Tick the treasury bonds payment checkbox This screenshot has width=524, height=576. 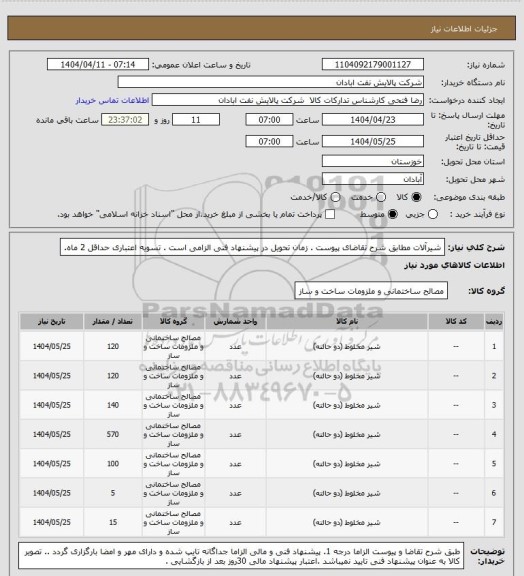tap(330, 214)
